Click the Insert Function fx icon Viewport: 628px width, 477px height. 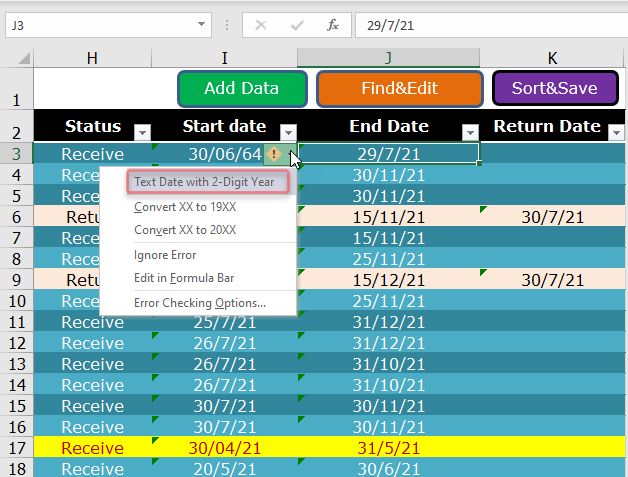[333, 24]
